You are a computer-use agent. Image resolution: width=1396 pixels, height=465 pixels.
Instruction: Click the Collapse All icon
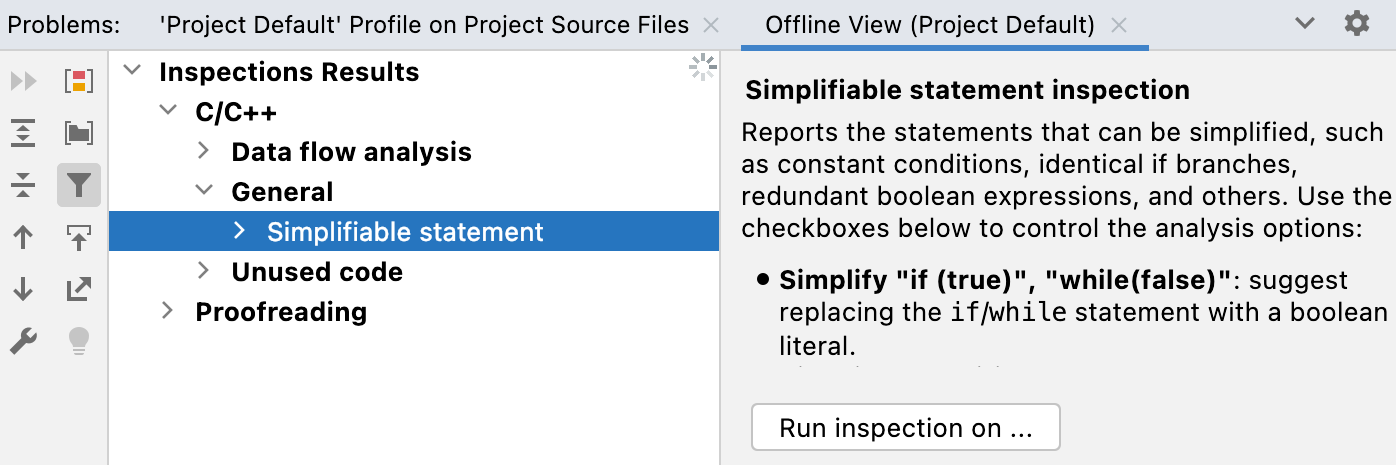[23, 185]
